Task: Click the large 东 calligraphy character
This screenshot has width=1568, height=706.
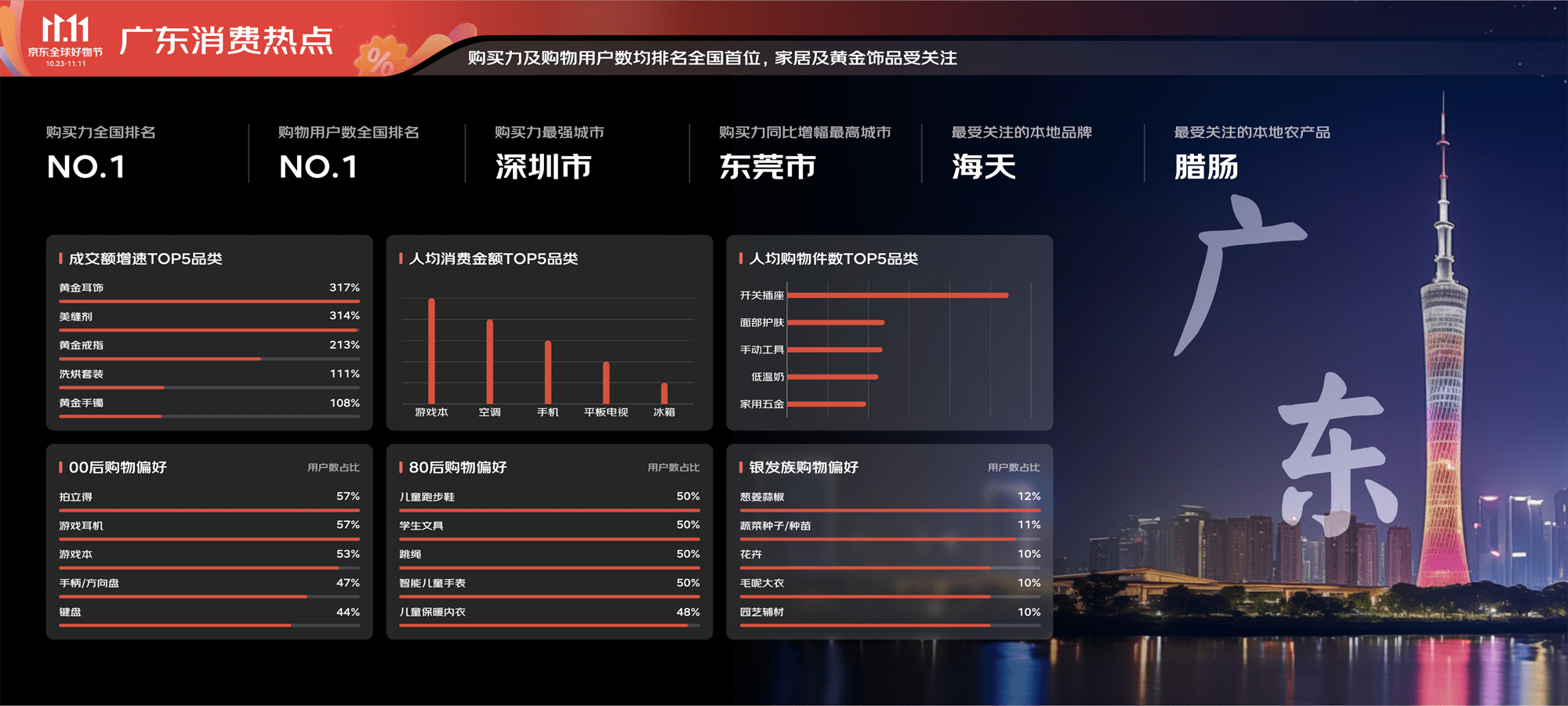Action: pos(1337,454)
